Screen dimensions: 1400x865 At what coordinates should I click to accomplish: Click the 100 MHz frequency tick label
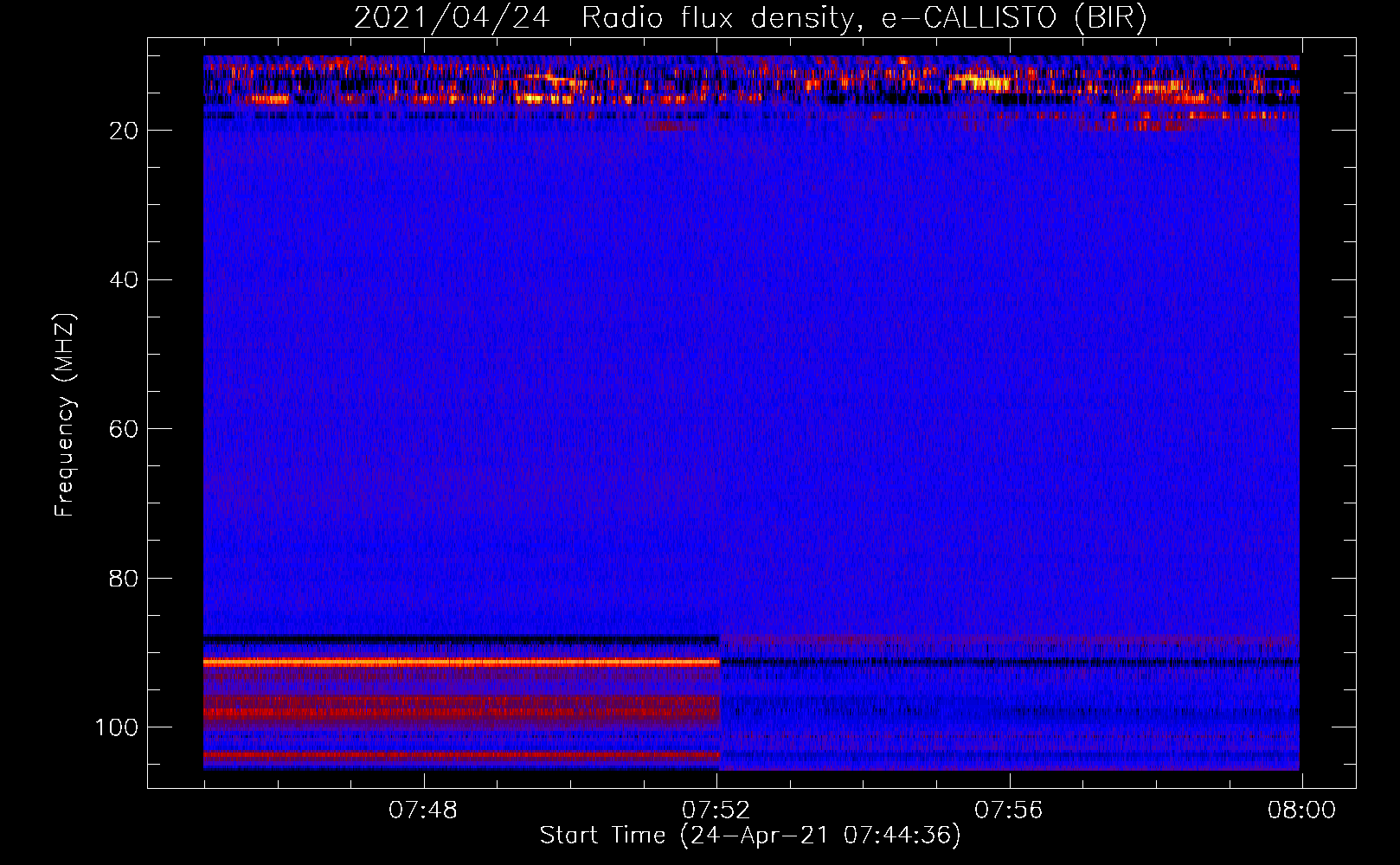click(117, 727)
